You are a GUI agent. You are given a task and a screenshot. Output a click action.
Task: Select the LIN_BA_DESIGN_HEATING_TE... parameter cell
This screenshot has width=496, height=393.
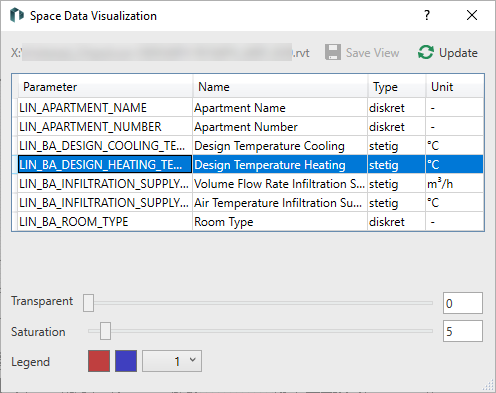click(105, 165)
